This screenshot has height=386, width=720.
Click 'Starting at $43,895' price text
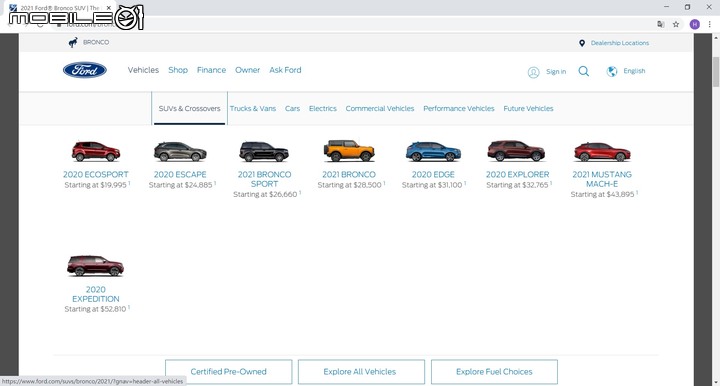pyautogui.click(x=602, y=194)
